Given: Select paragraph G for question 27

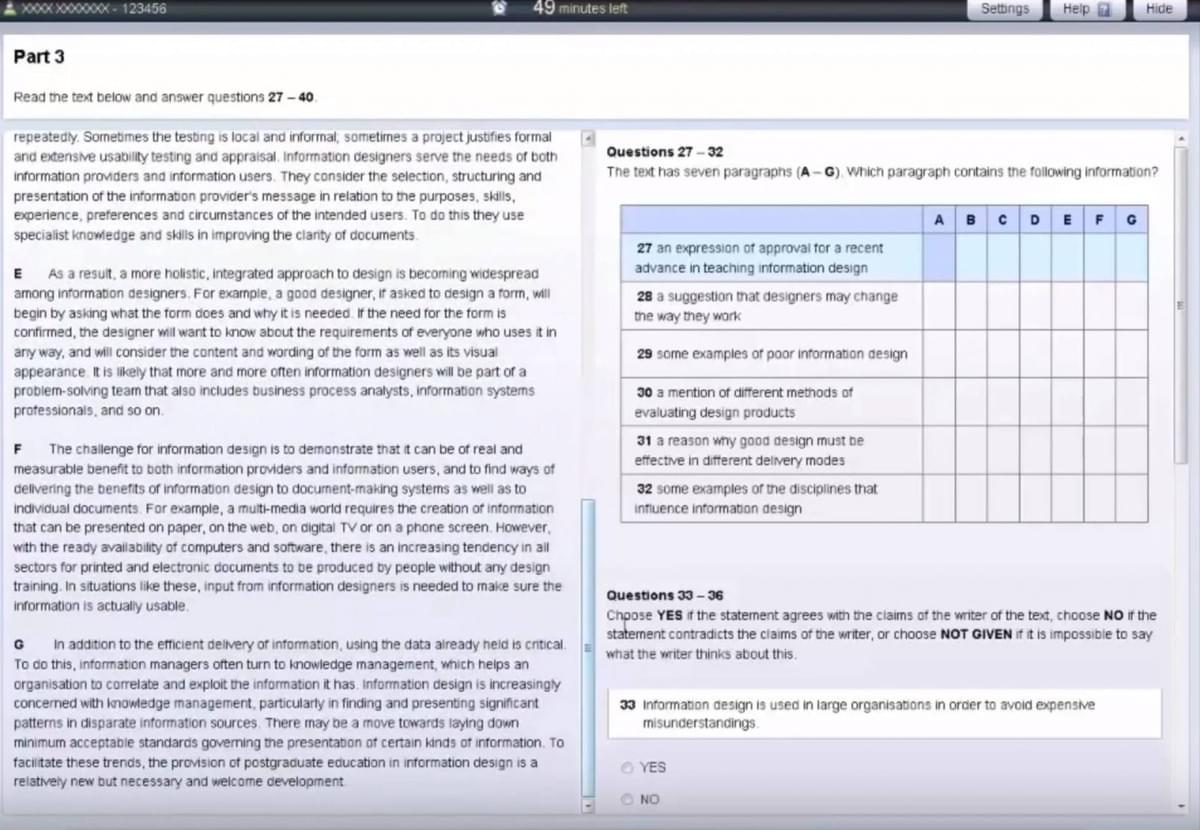Looking at the screenshot, I should click(1131, 257).
